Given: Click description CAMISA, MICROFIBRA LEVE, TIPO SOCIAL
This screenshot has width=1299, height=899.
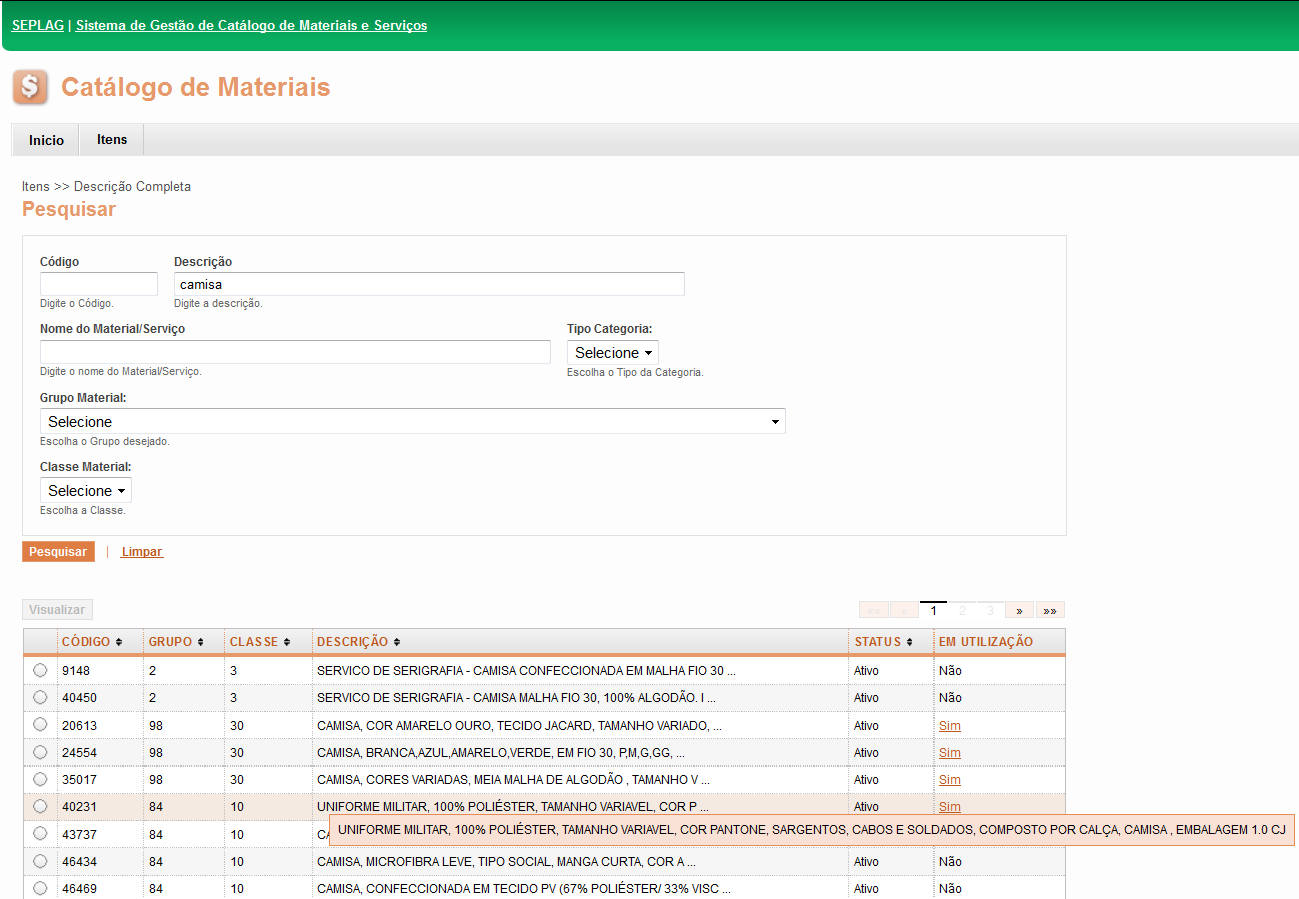Looking at the screenshot, I should [506, 861].
